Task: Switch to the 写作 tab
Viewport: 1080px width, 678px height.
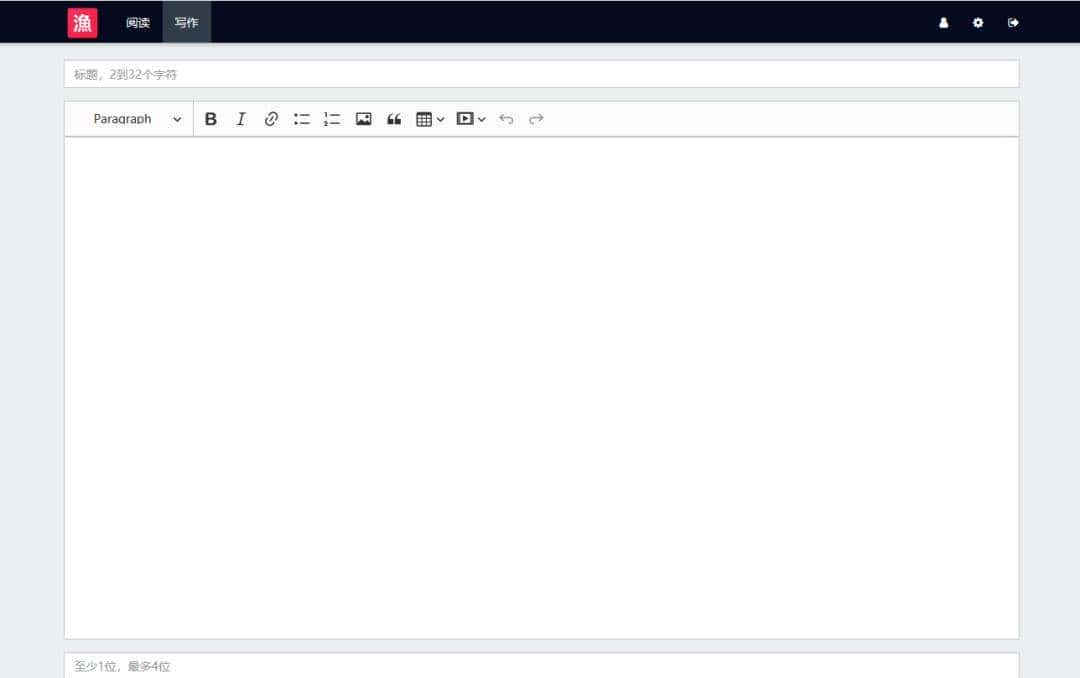Action: tap(186, 23)
